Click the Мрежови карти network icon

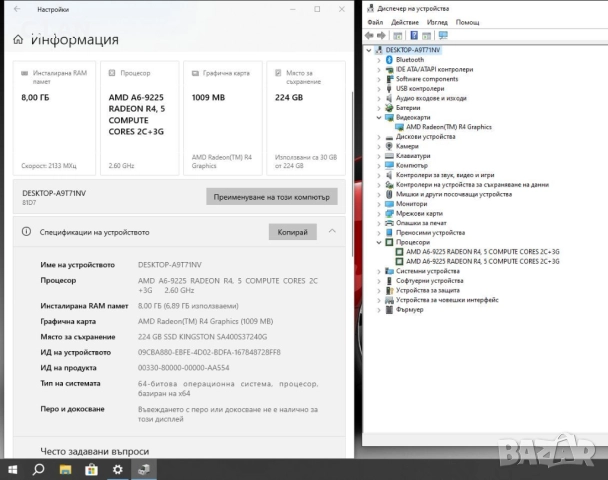[389, 213]
